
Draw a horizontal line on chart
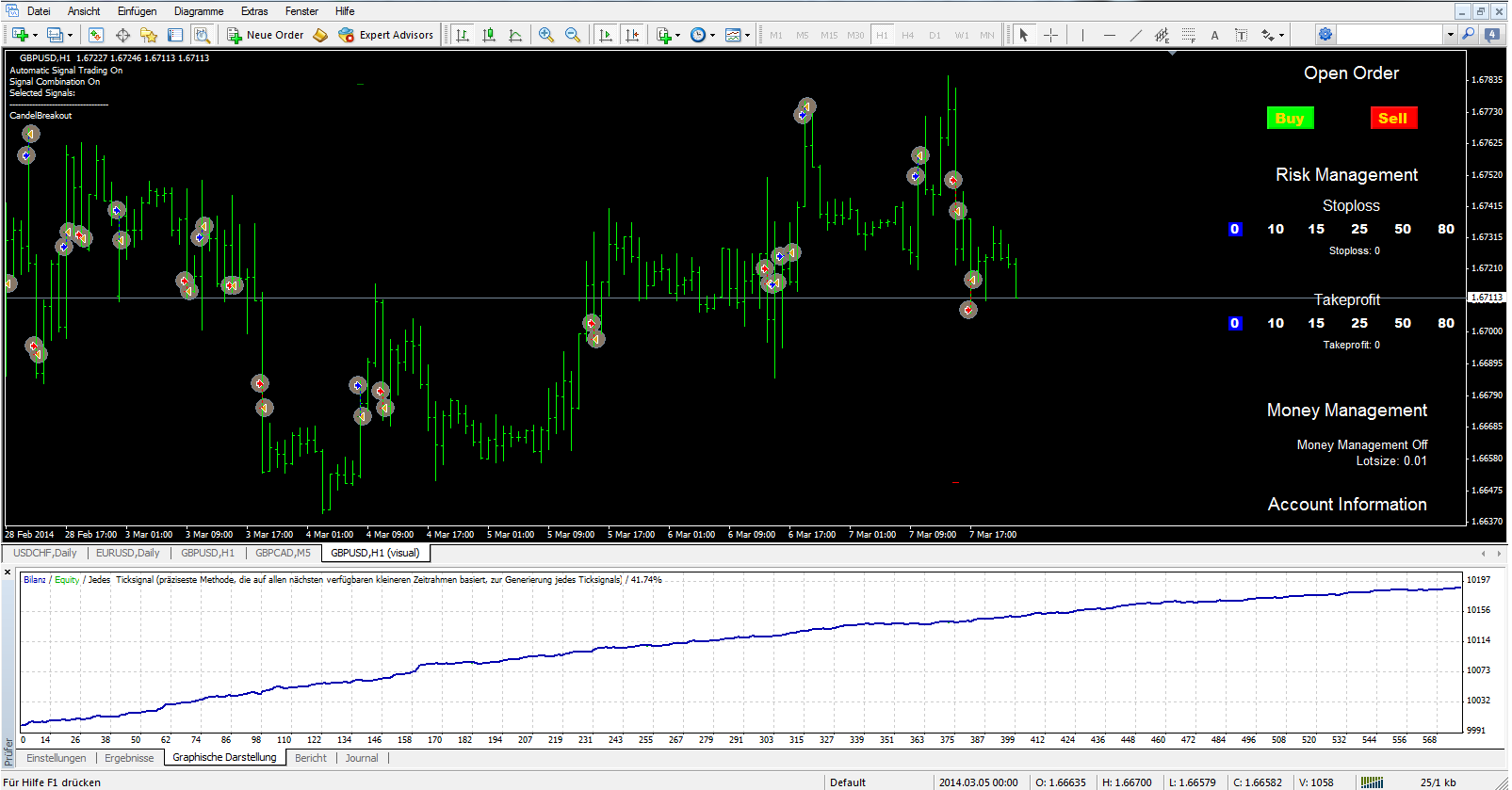point(1109,35)
